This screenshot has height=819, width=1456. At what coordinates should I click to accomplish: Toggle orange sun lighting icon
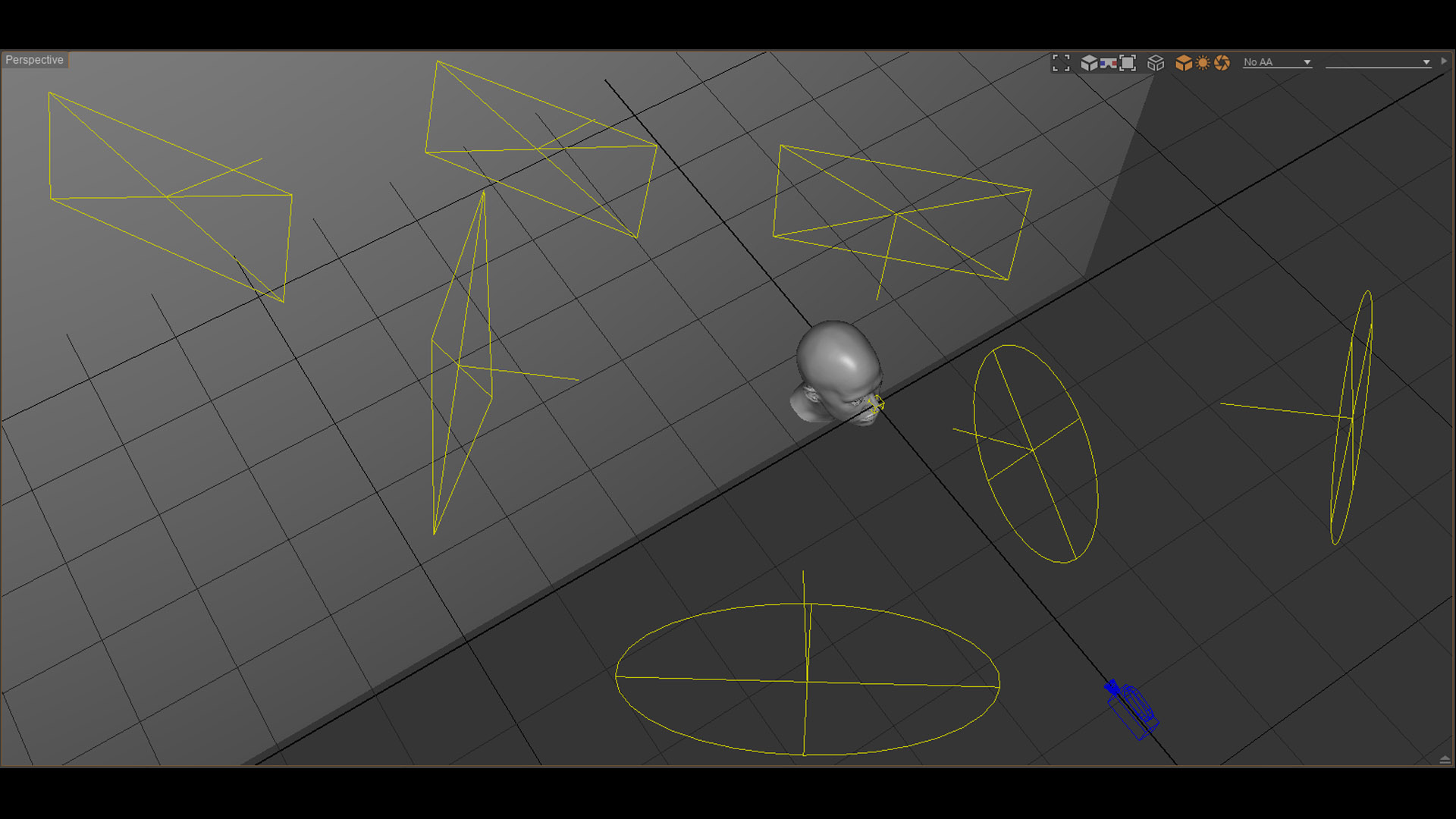click(1203, 63)
